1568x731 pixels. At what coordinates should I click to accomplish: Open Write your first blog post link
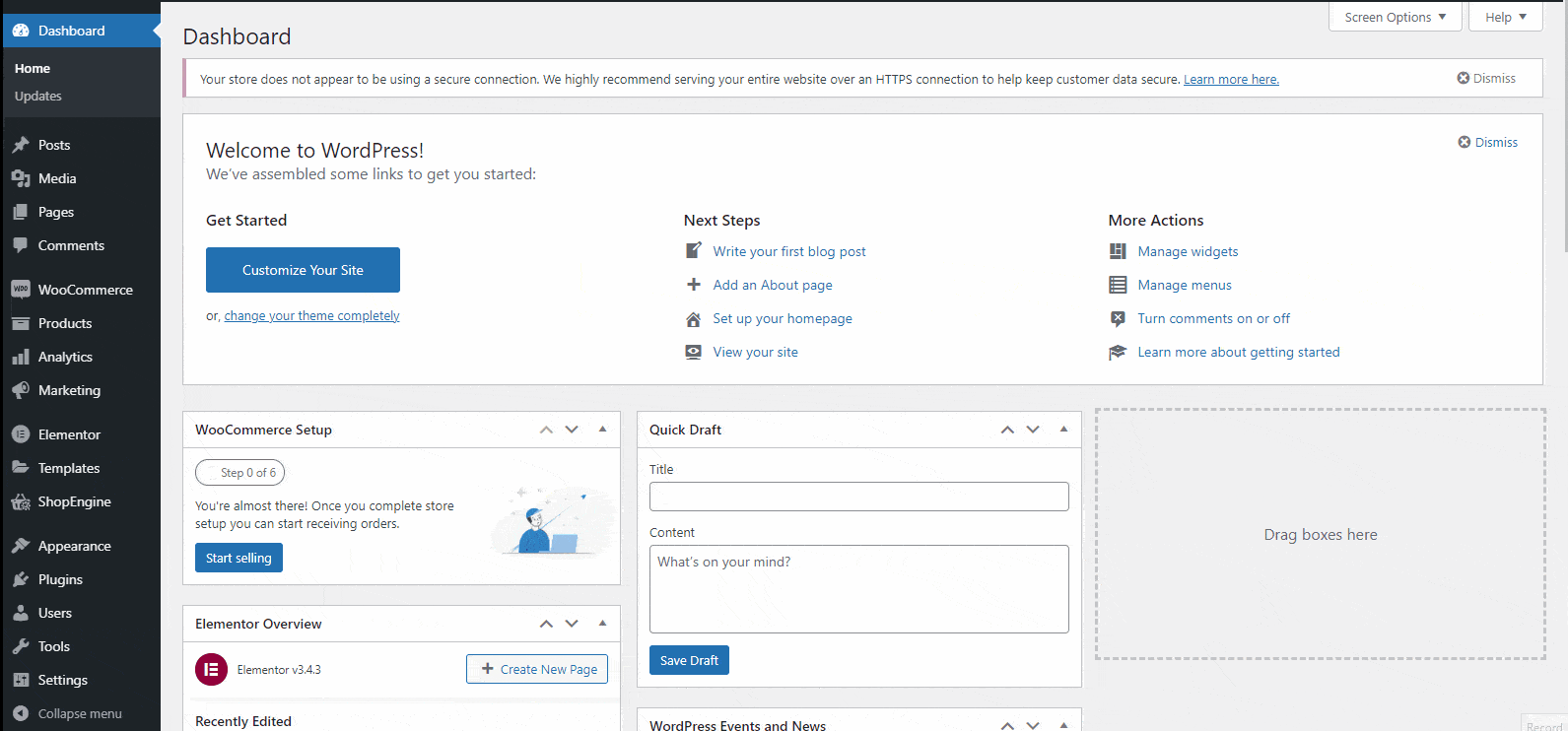(x=789, y=251)
